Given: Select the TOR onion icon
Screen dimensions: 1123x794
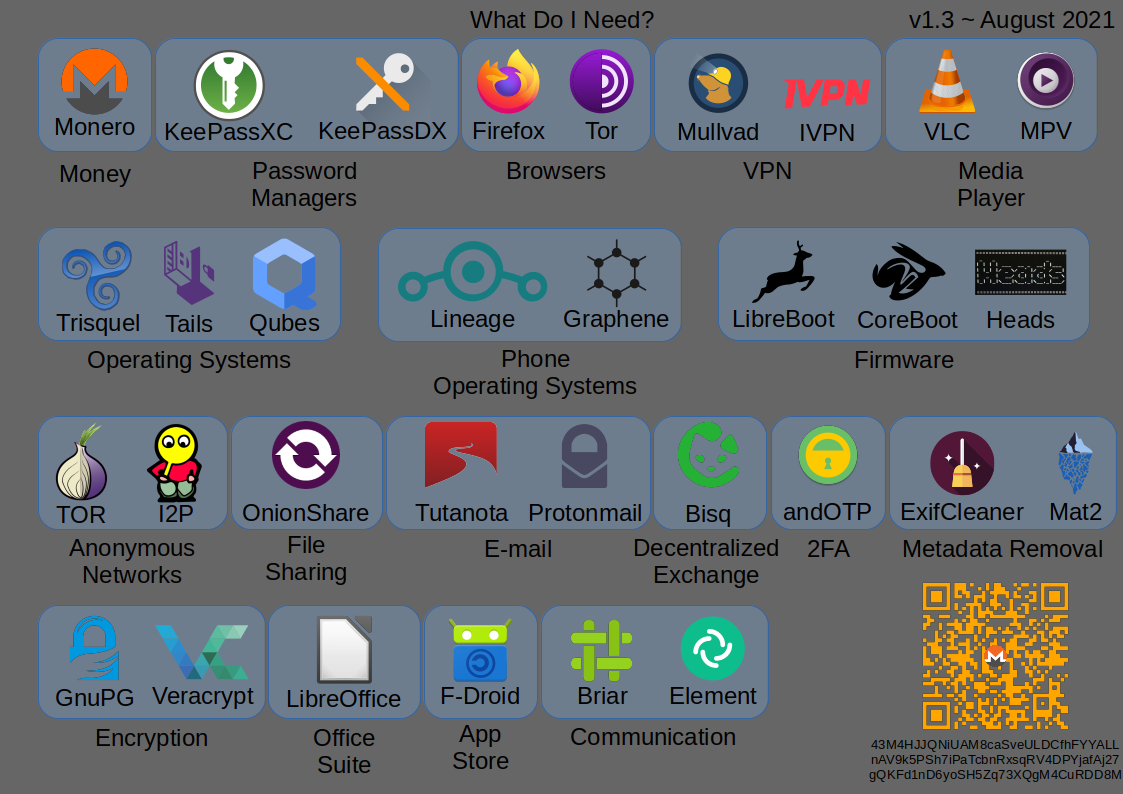Looking at the screenshot, I should point(82,463).
